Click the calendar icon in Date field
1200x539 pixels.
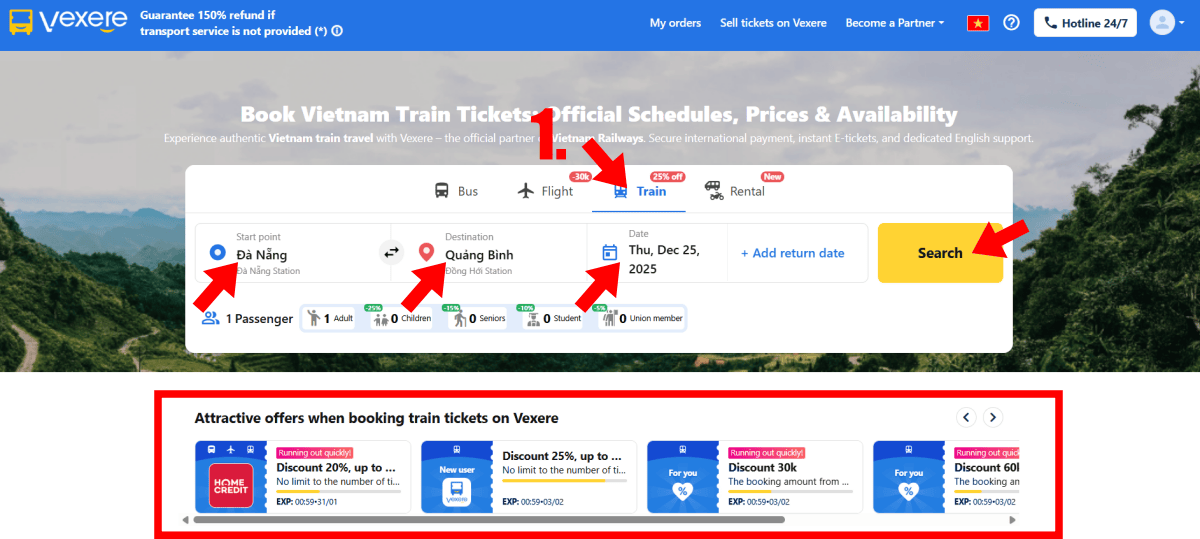click(x=610, y=253)
